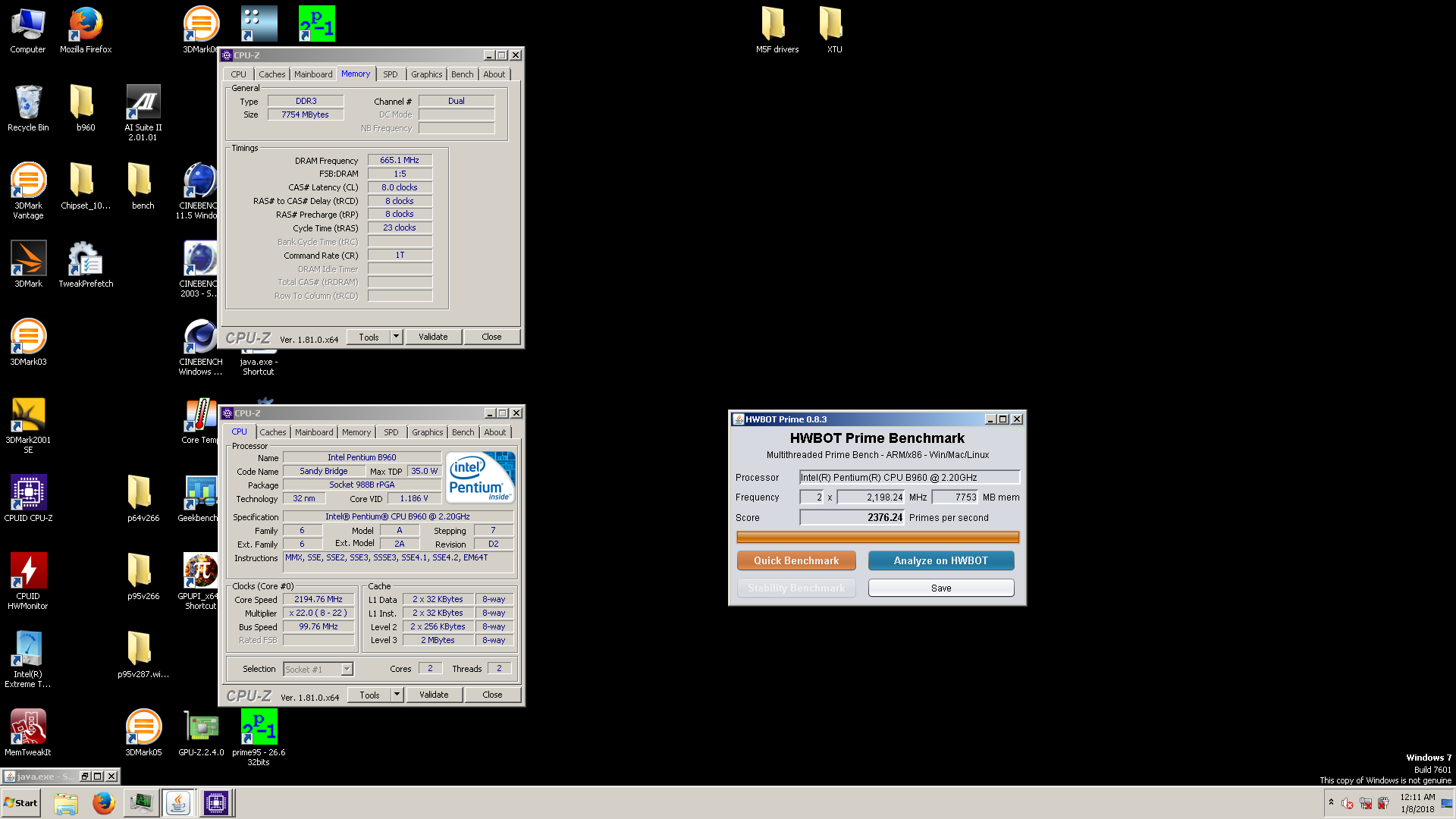1456x819 pixels.
Task: Open the p64v266 folder
Action: click(x=143, y=499)
